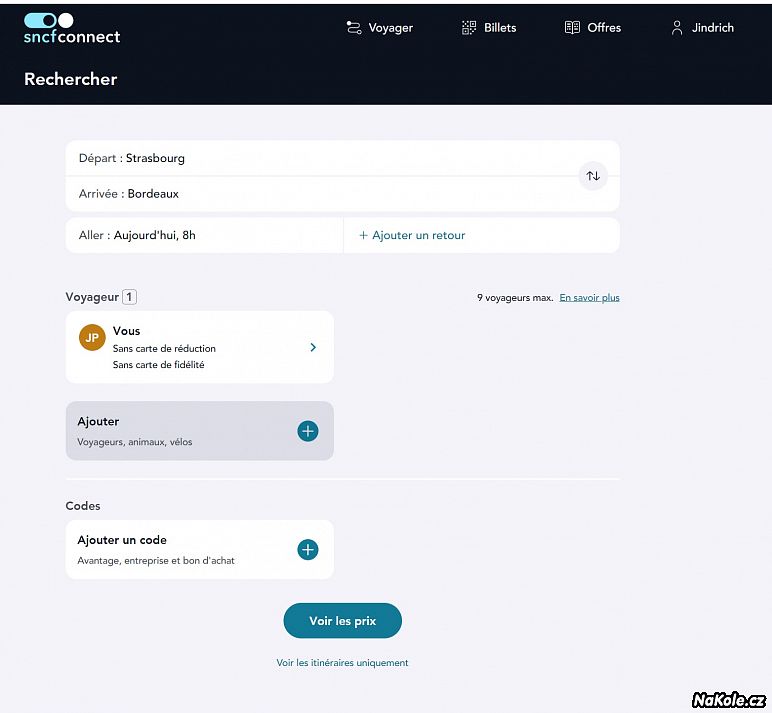Open the Aller date selector
The width and height of the screenshot is (772, 713).
pos(204,235)
